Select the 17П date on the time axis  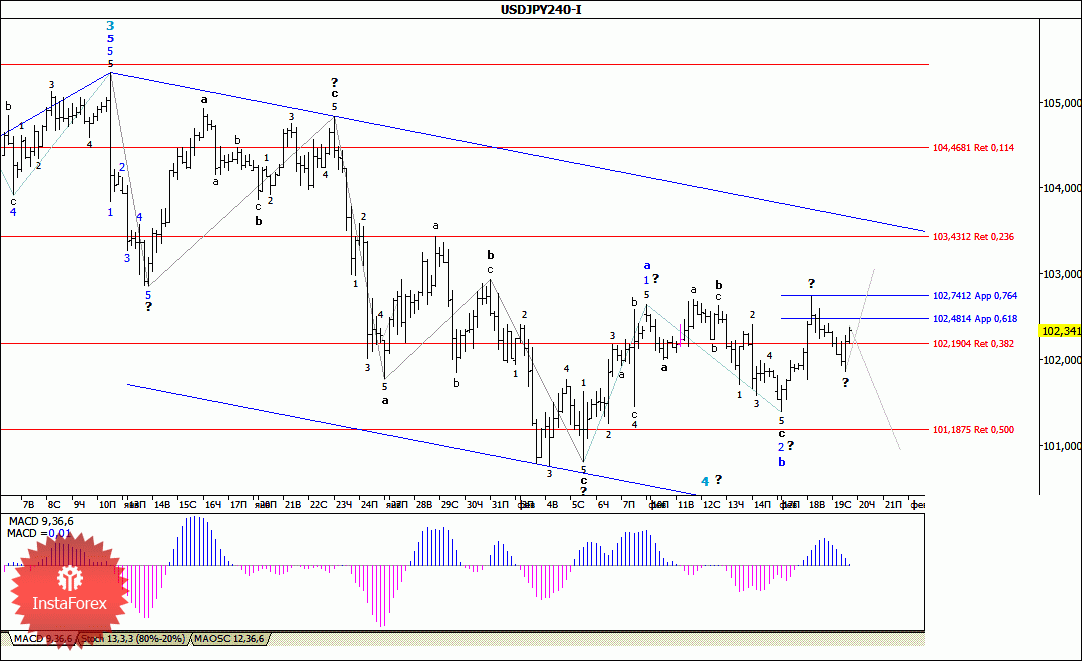click(238, 505)
